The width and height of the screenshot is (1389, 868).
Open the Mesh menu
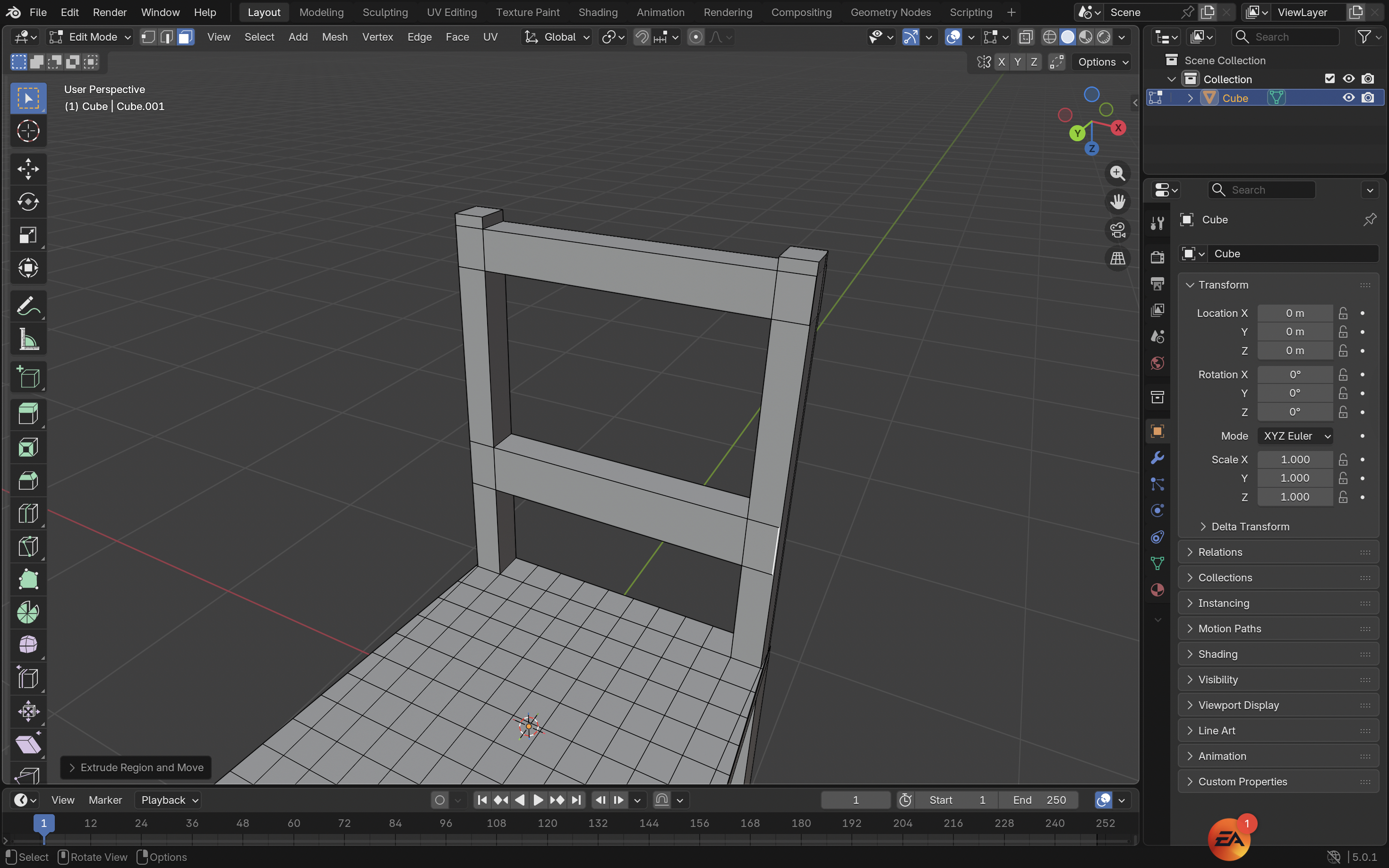334,37
